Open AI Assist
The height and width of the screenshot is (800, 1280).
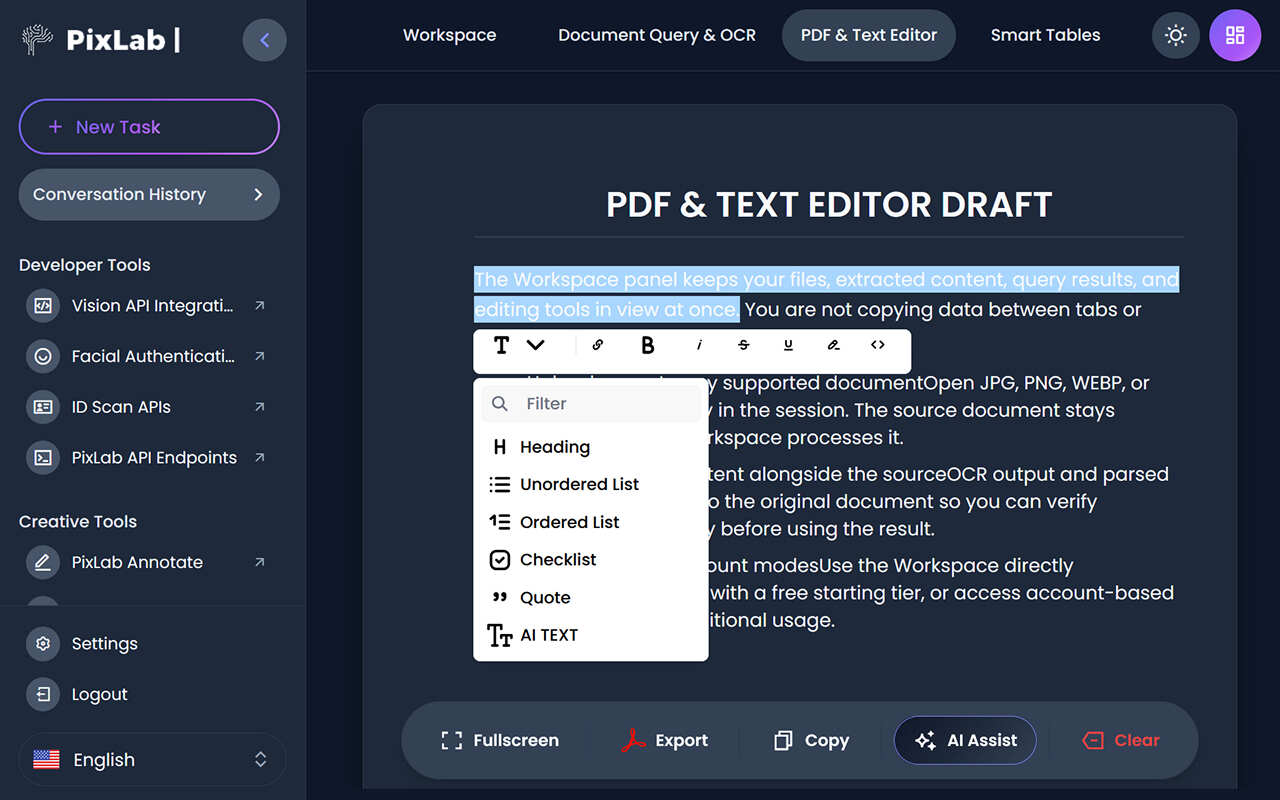965,741
